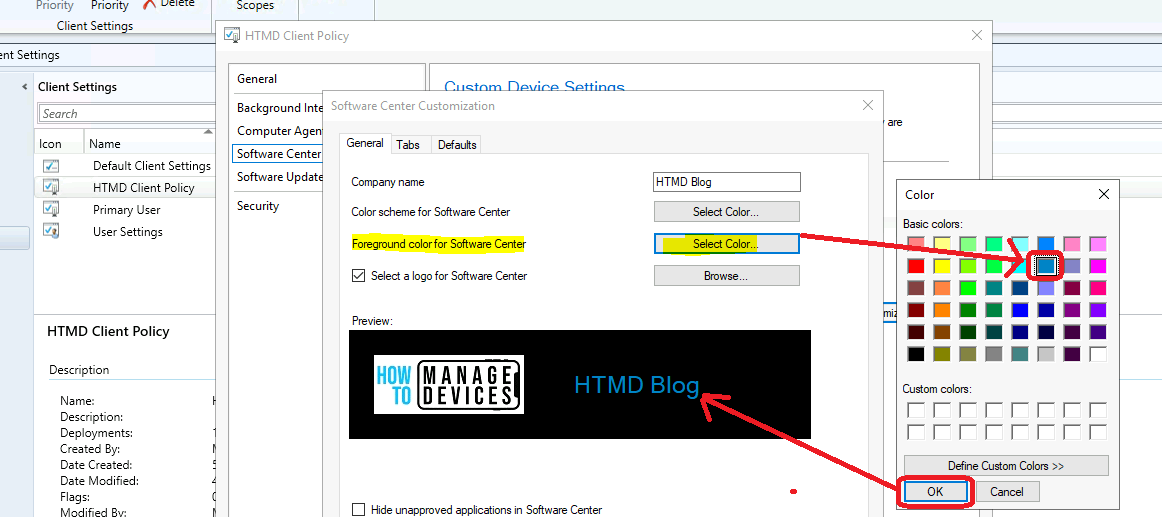Collapse the navigation pane with the arrow beside Client Settings
1162x517 pixels.
[24, 87]
